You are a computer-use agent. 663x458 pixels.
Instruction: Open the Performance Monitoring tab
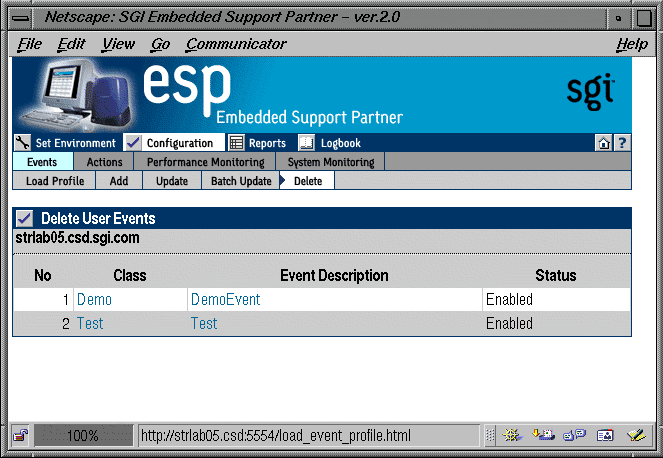pos(205,162)
